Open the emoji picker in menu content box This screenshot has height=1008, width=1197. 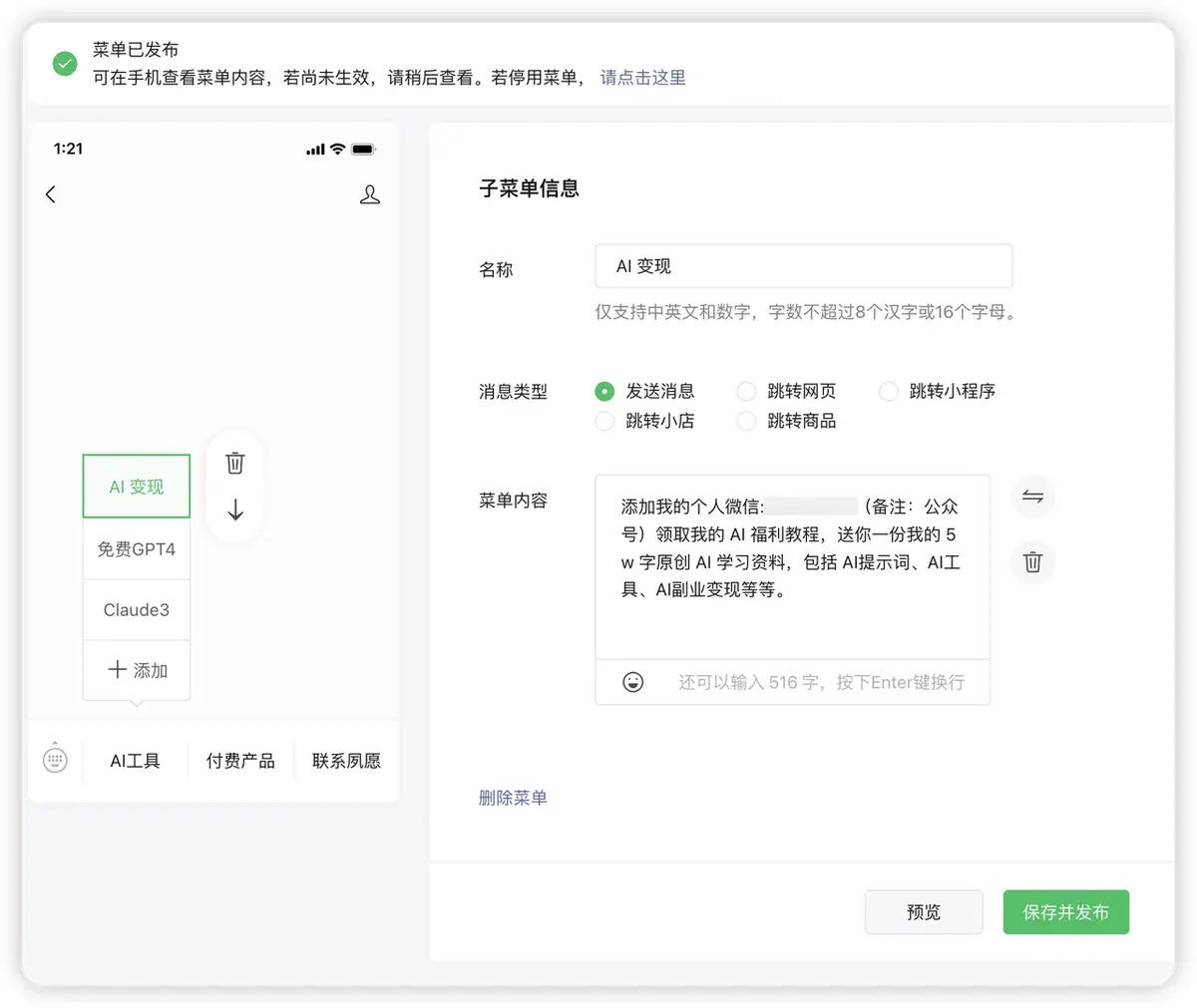pos(633,682)
